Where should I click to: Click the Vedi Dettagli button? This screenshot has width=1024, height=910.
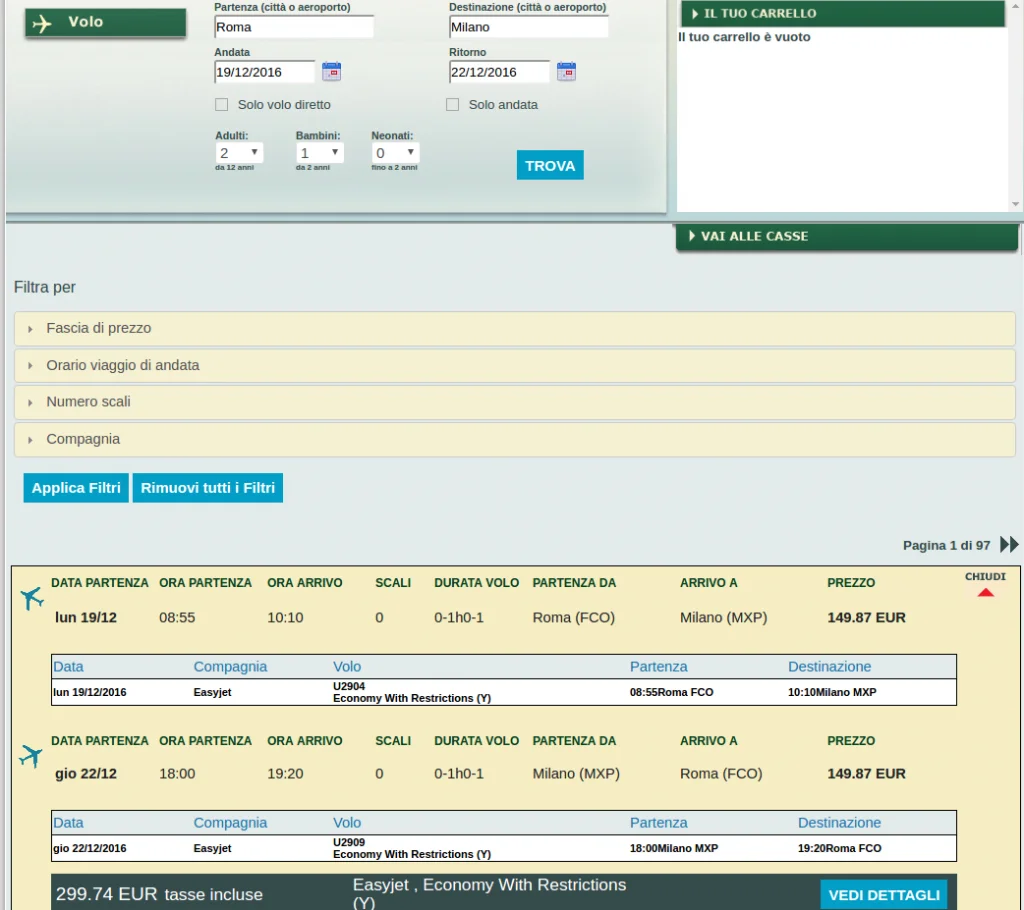click(x=884, y=894)
